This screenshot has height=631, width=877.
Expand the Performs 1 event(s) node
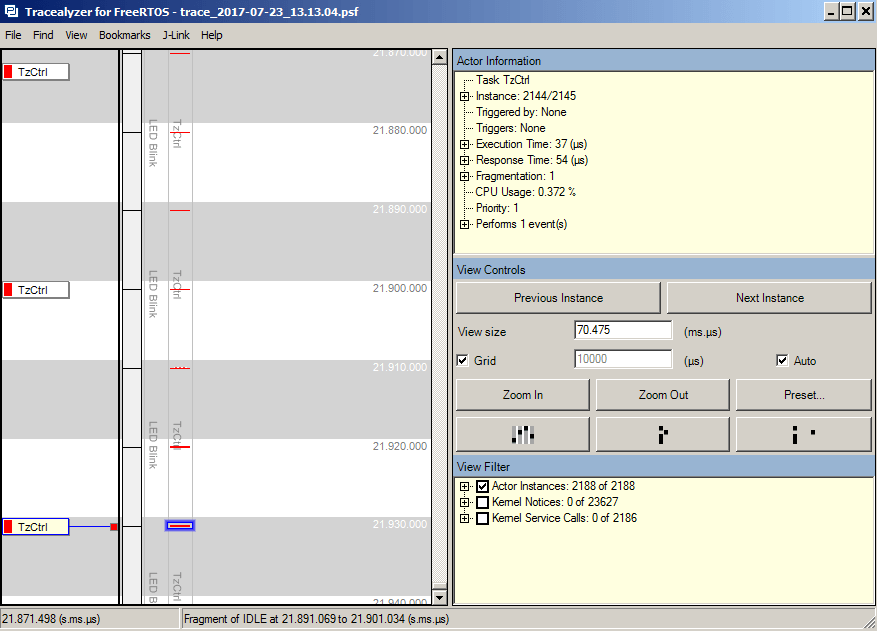pyautogui.click(x=464, y=224)
